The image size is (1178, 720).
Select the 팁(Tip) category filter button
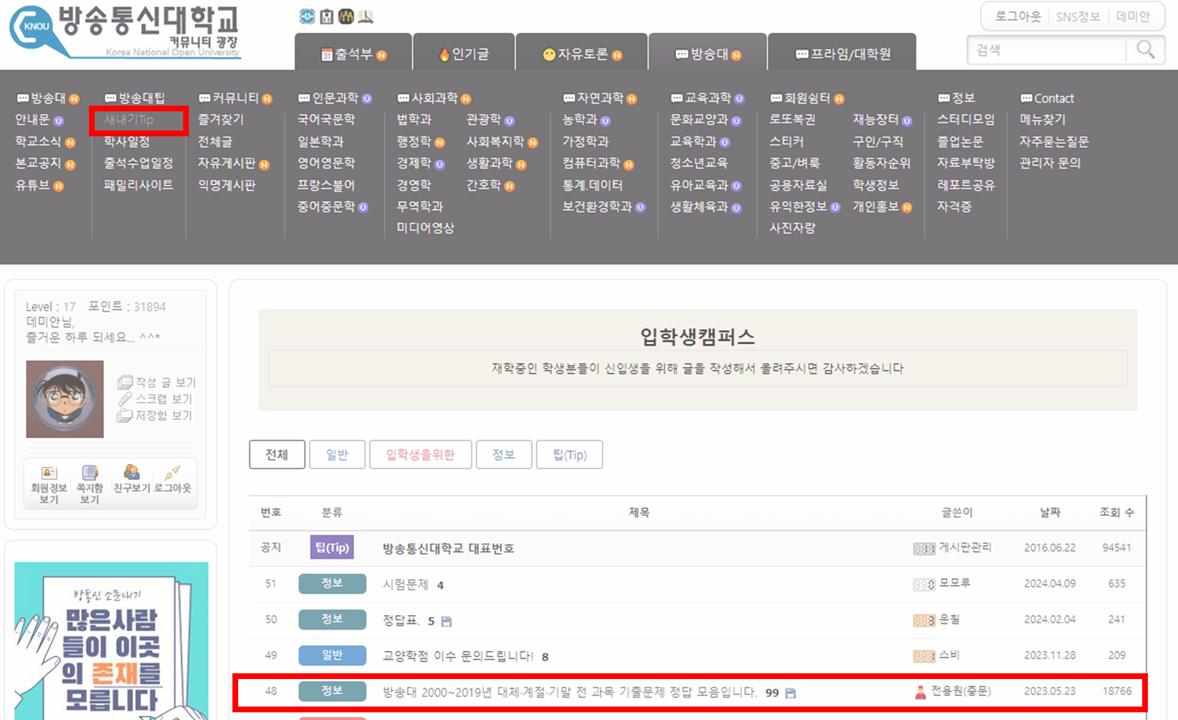tap(569, 455)
